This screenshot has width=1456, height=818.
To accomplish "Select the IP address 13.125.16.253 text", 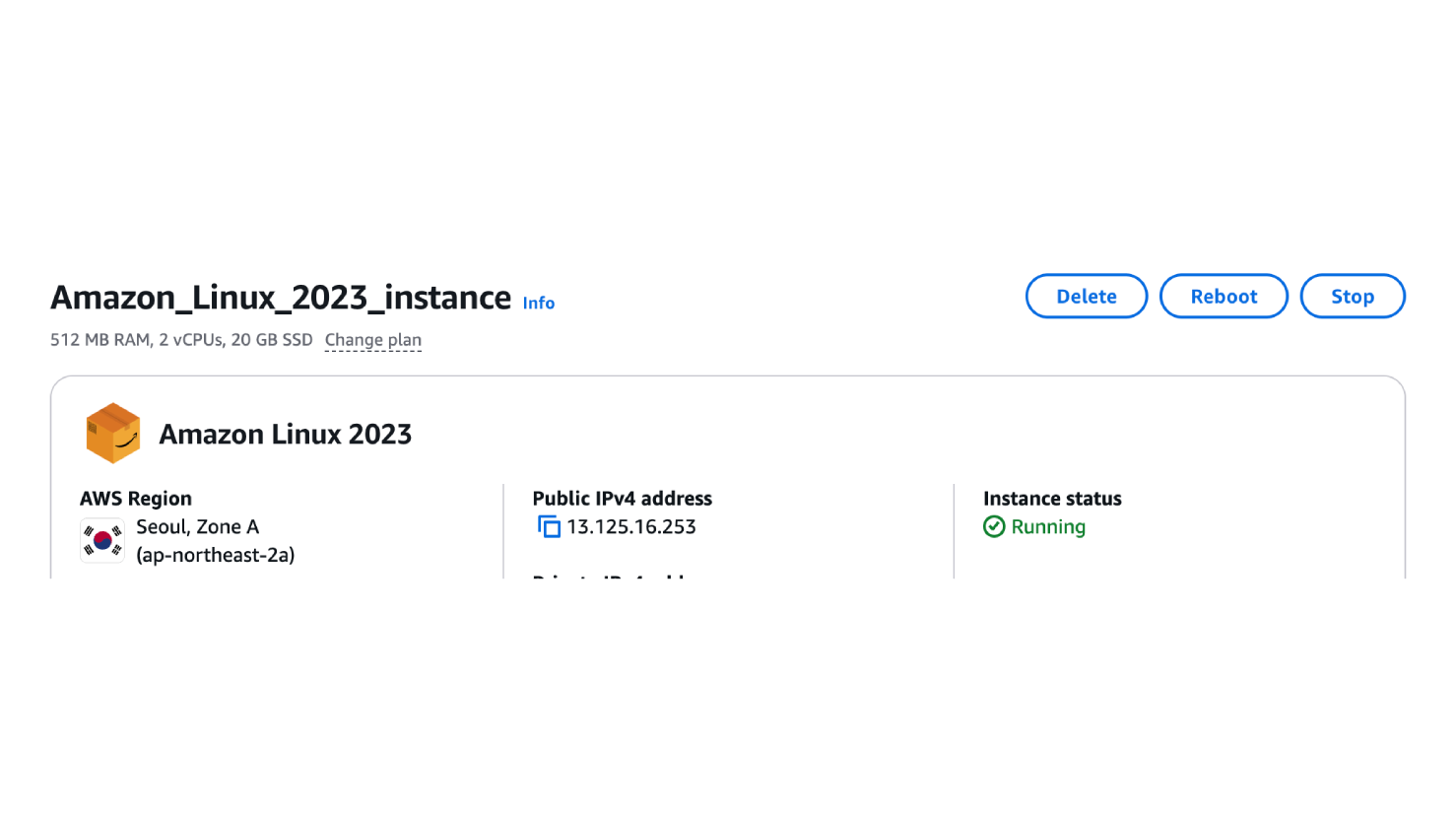I will point(631,527).
